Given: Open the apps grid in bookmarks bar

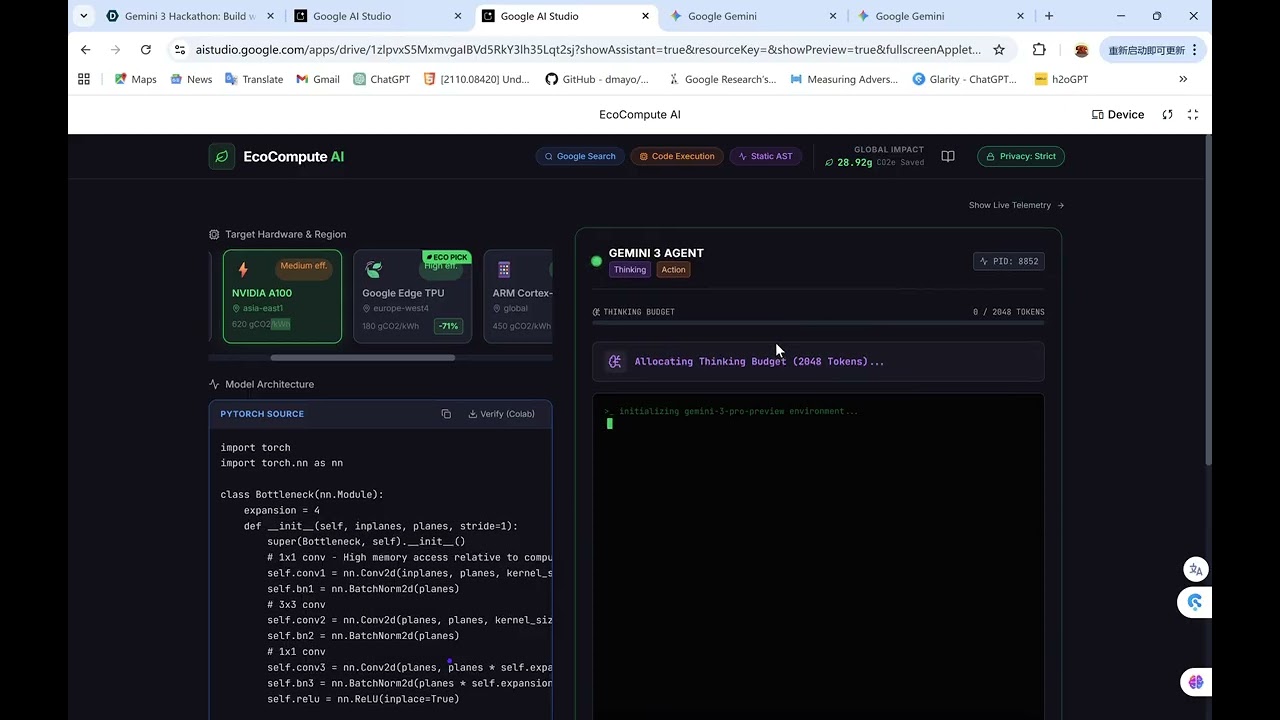Looking at the screenshot, I should coord(84,79).
